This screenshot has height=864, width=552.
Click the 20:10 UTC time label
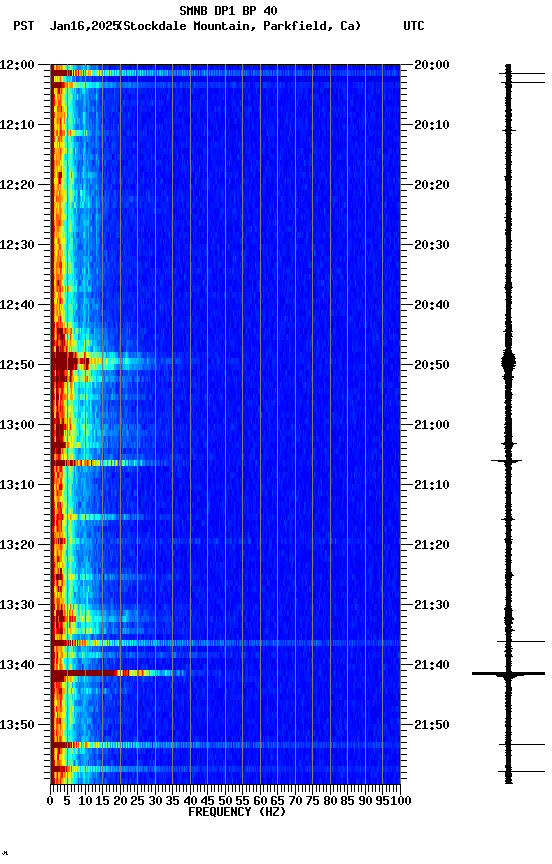click(432, 125)
